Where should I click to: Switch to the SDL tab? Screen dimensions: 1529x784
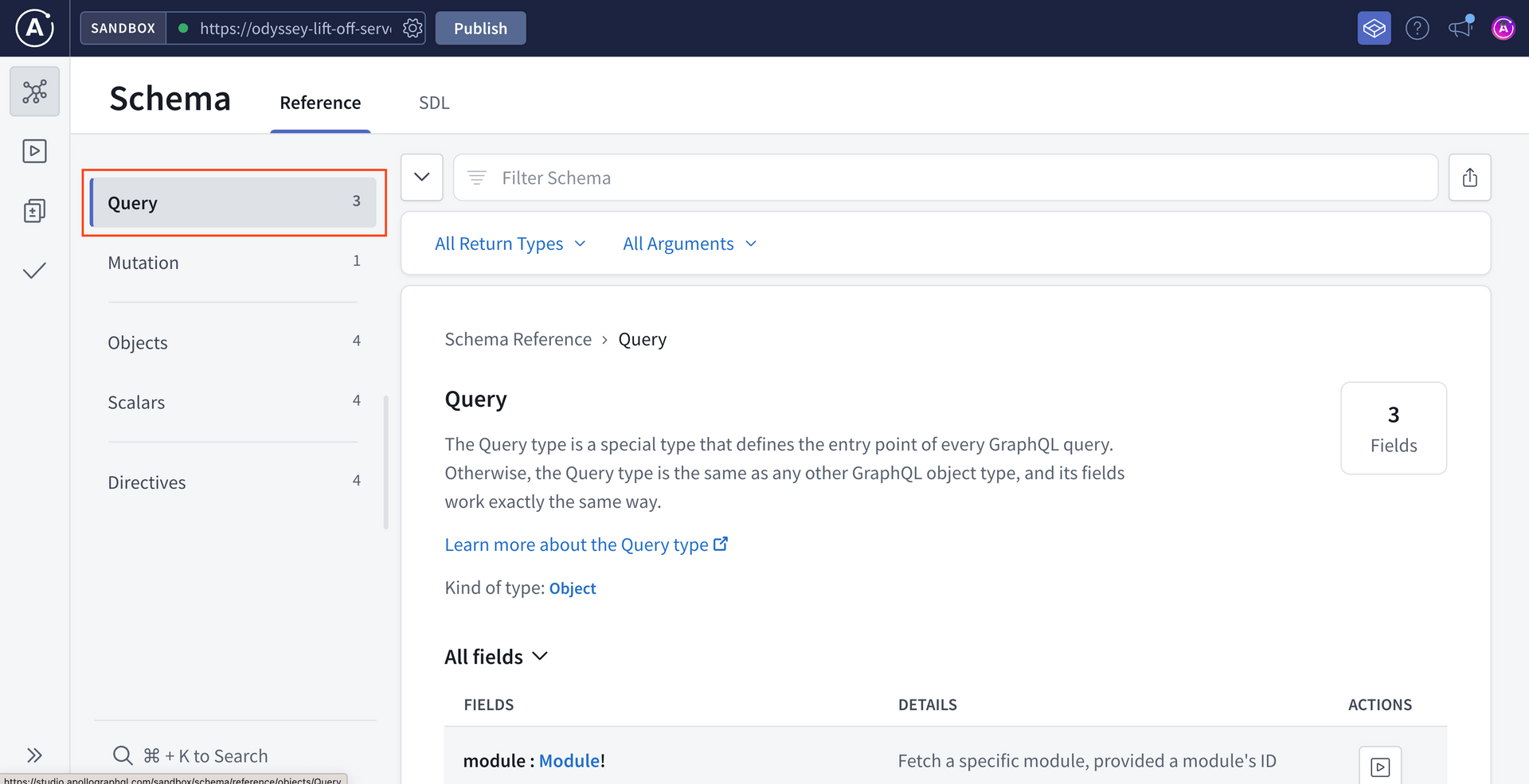click(434, 103)
